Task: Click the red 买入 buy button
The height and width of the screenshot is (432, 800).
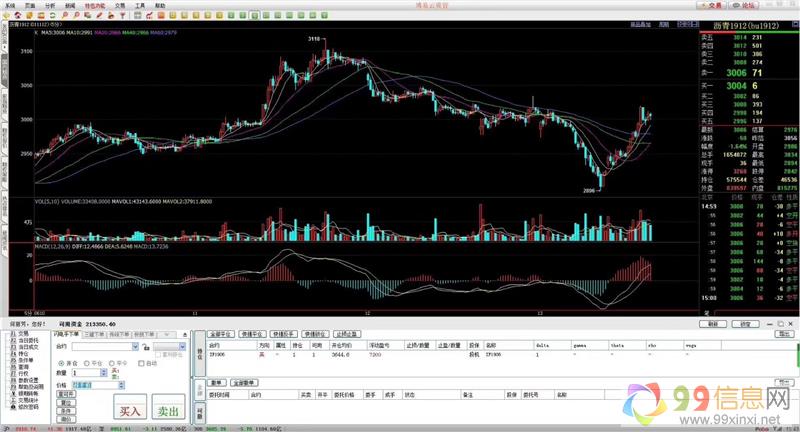Action: point(130,410)
